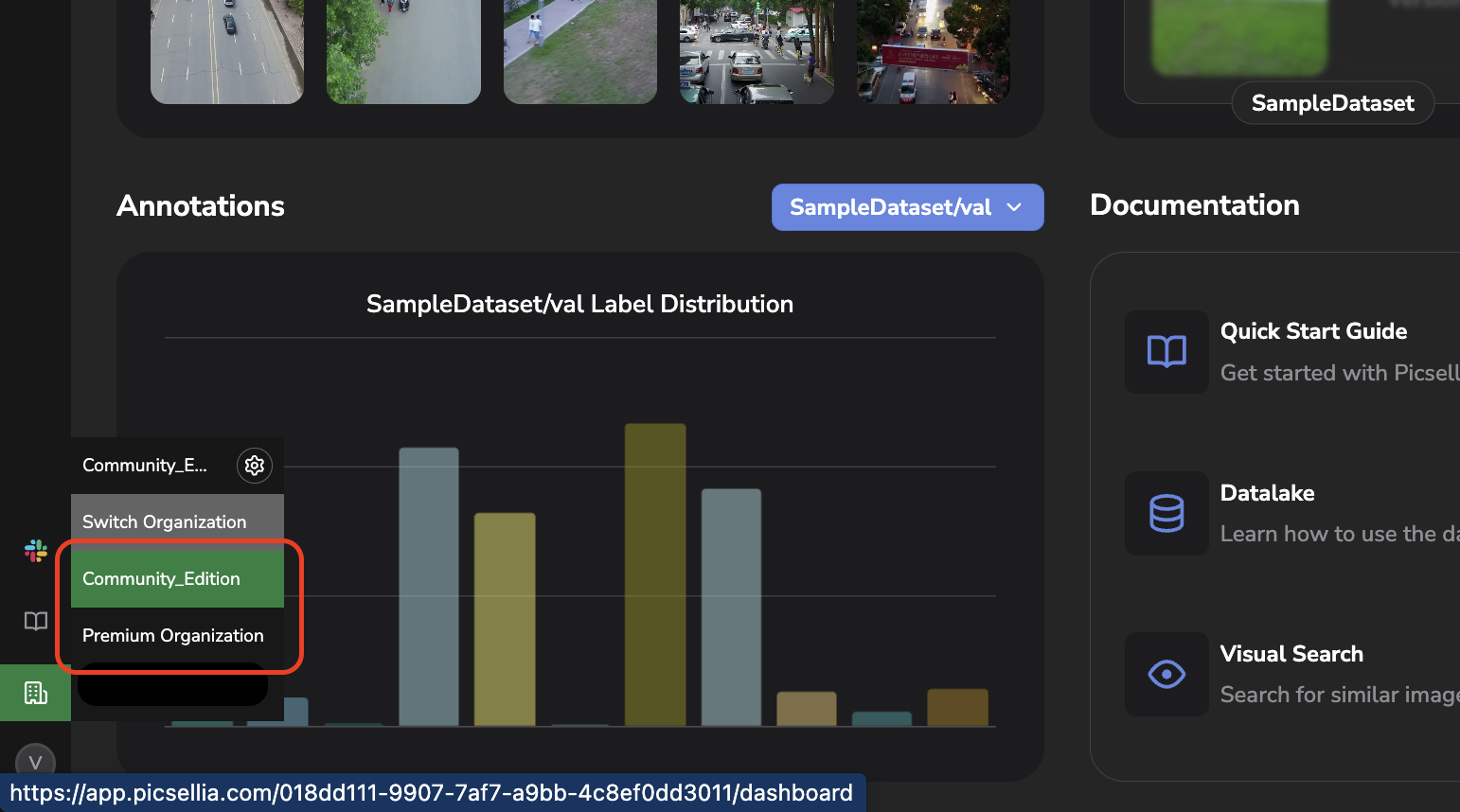This screenshot has height=812, width=1460.
Task: Click the Documentation heading
Action: (1195, 205)
